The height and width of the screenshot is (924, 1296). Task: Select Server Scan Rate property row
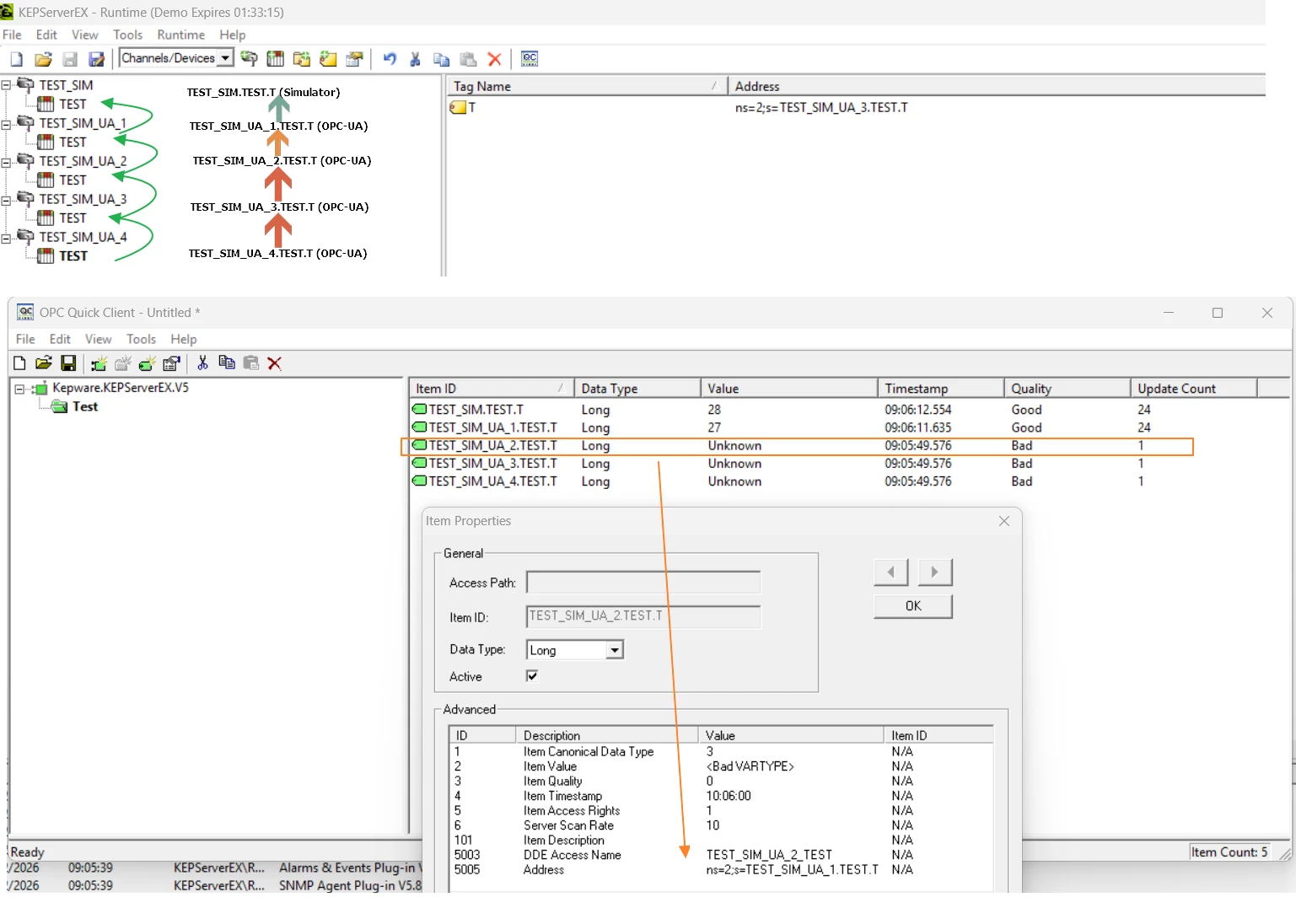[721, 825]
